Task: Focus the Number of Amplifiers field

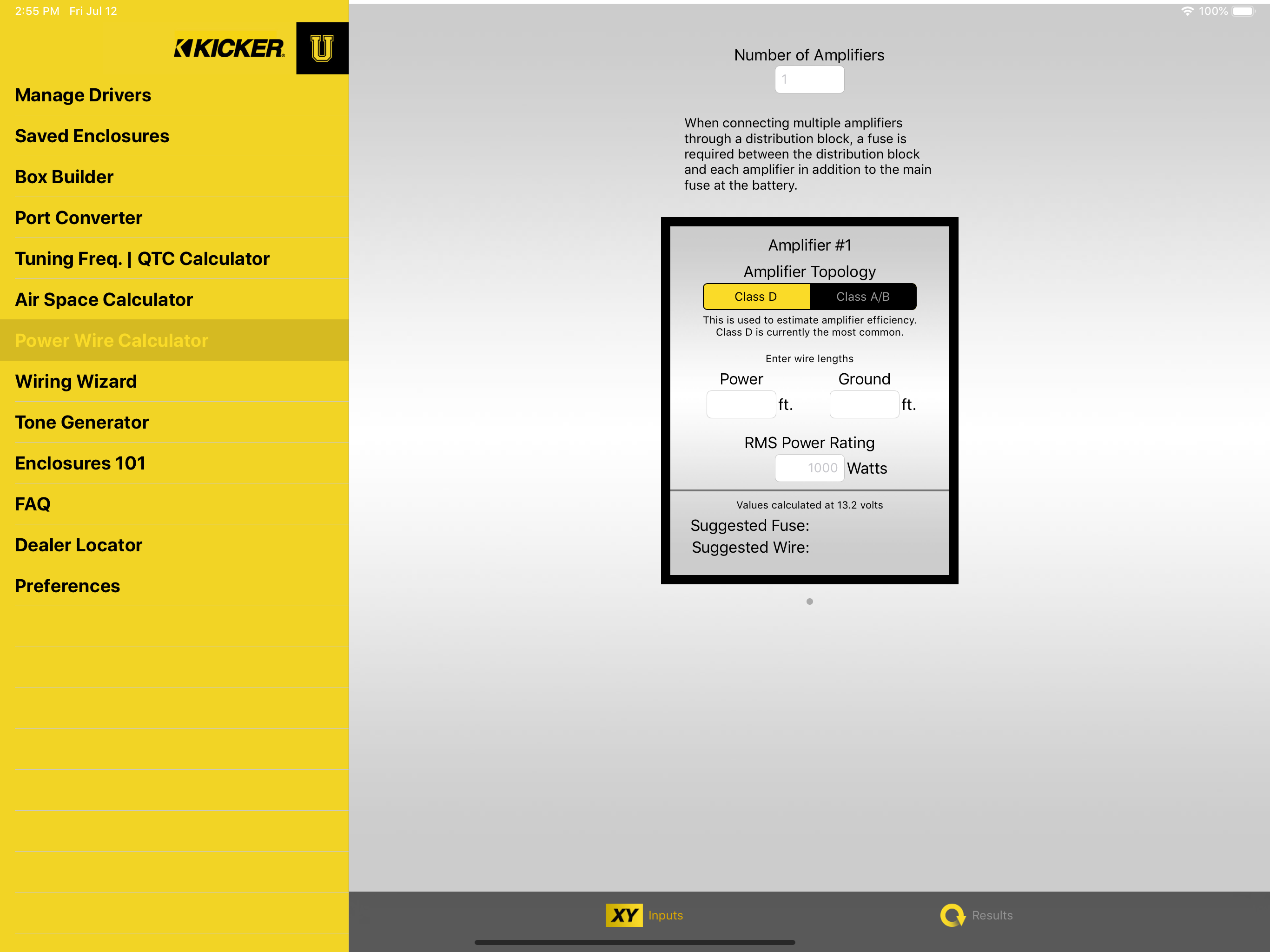Action: [x=809, y=79]
